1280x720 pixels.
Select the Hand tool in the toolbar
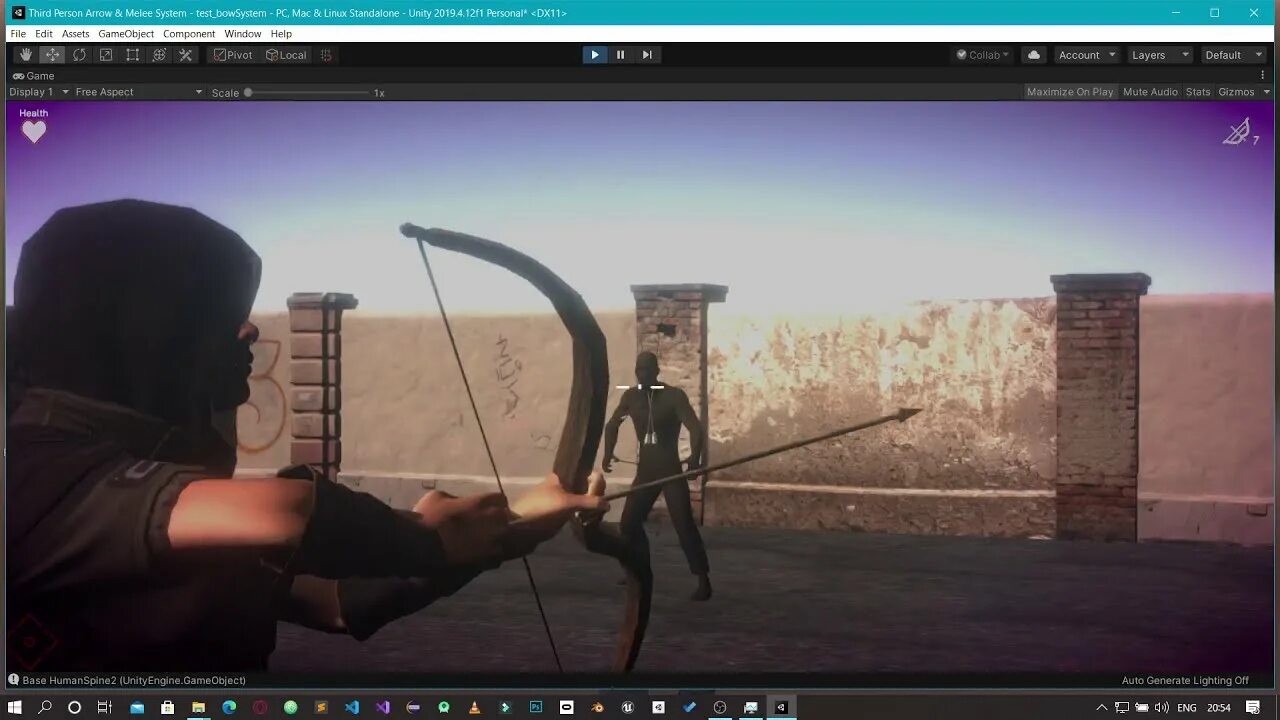pos(25,55)
